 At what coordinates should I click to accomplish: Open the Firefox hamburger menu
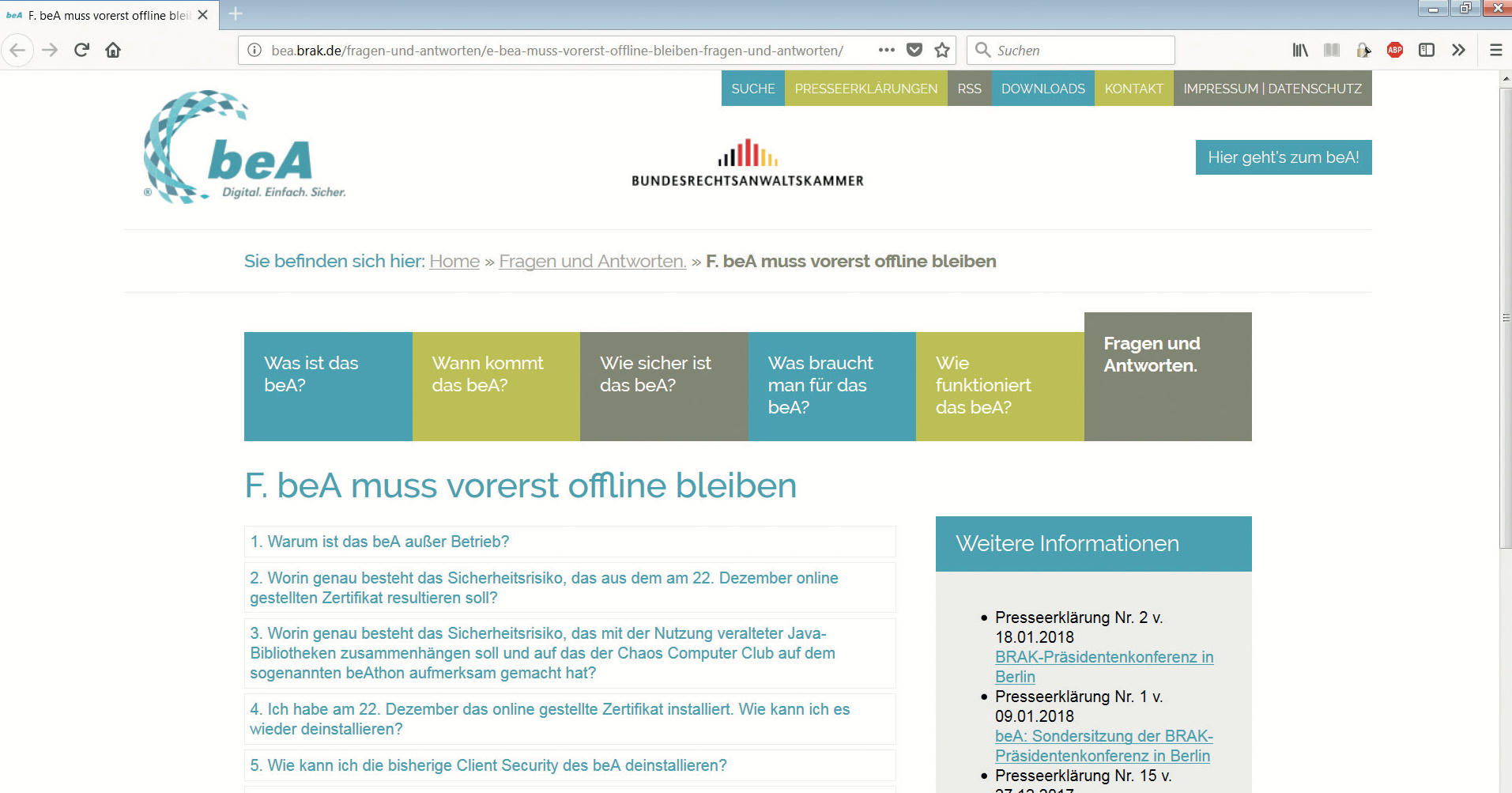click(x=1495, y=50)
